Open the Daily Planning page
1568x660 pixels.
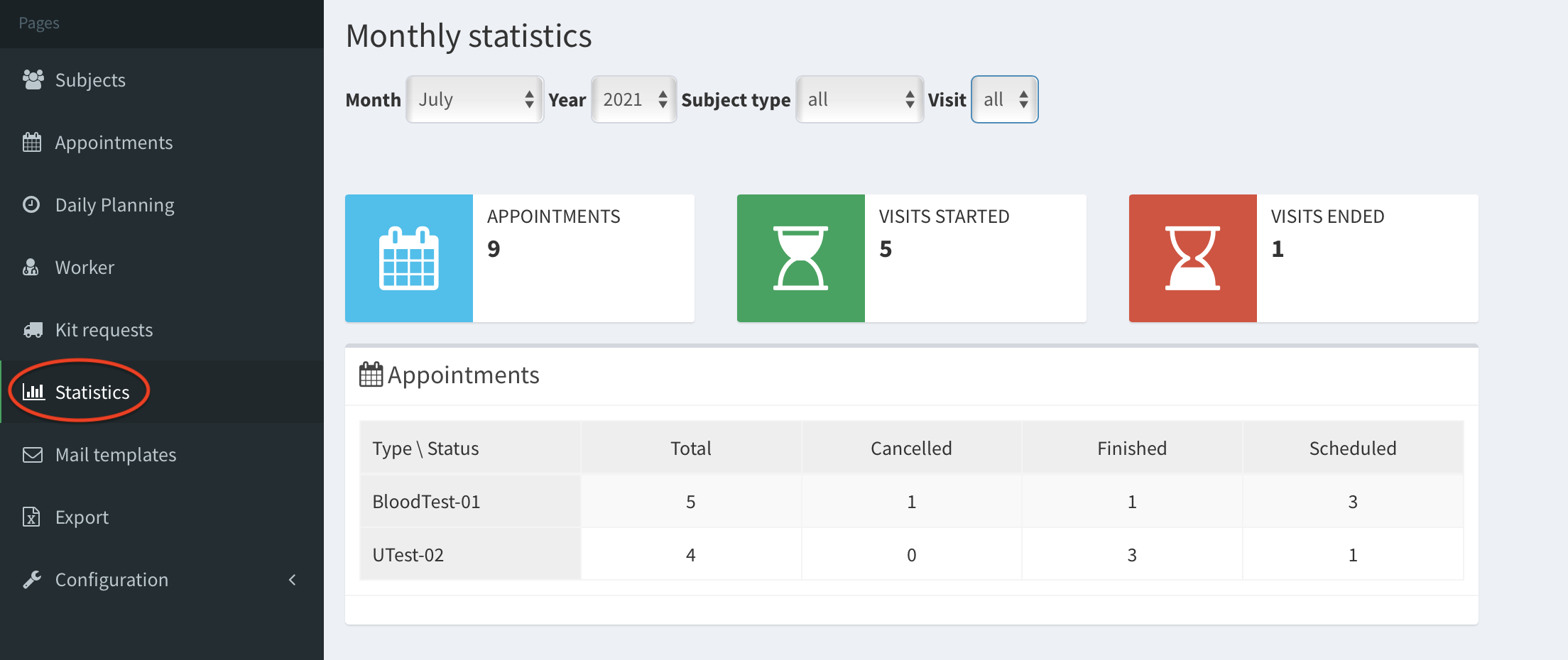[x=114, y=205]
